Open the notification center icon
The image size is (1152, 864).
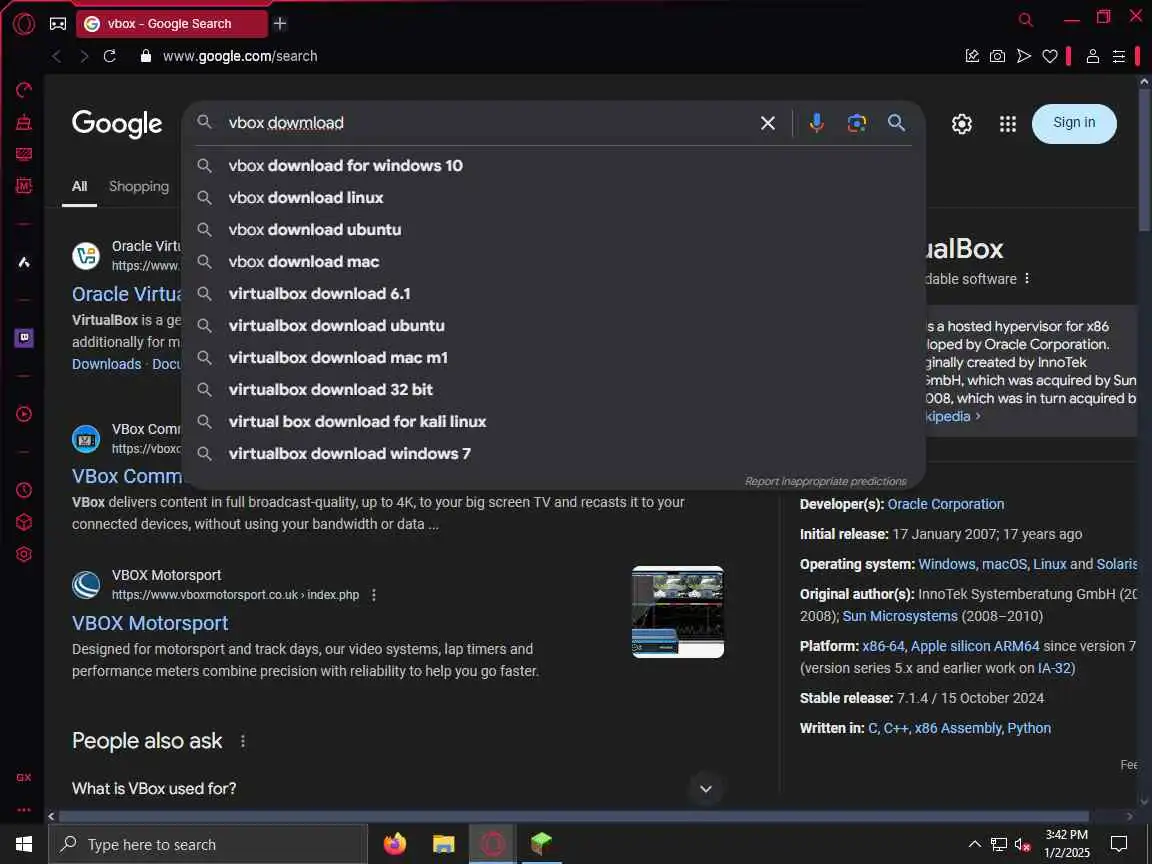coord(1118,844)
